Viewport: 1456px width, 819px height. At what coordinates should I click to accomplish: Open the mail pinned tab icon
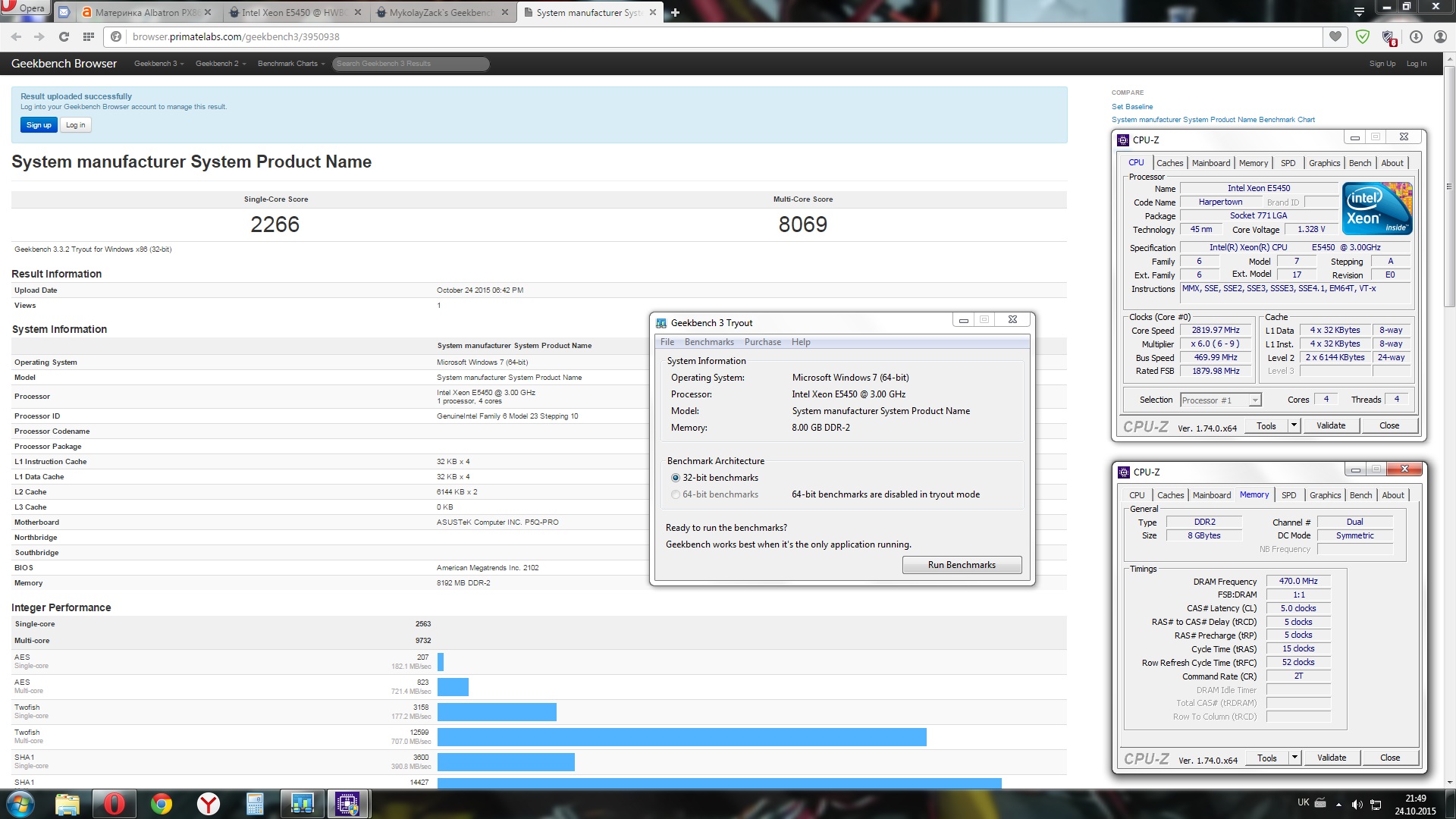coord(64,12)
